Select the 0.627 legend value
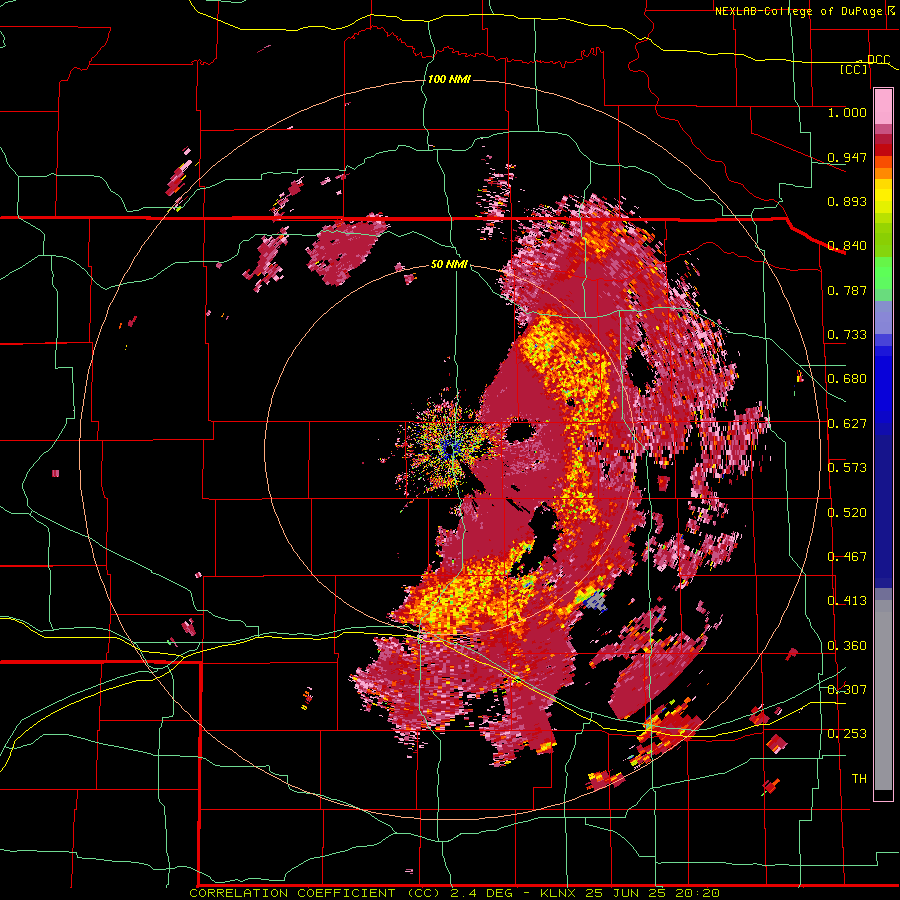Screen dimensions: 900x900 click(x=847, y=424)
